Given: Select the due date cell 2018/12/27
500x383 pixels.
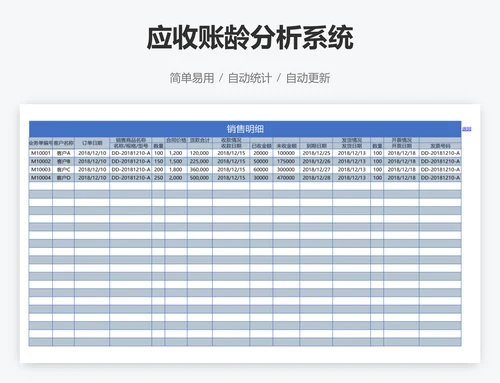Looking at the screenshot, I should click(316, 169).
